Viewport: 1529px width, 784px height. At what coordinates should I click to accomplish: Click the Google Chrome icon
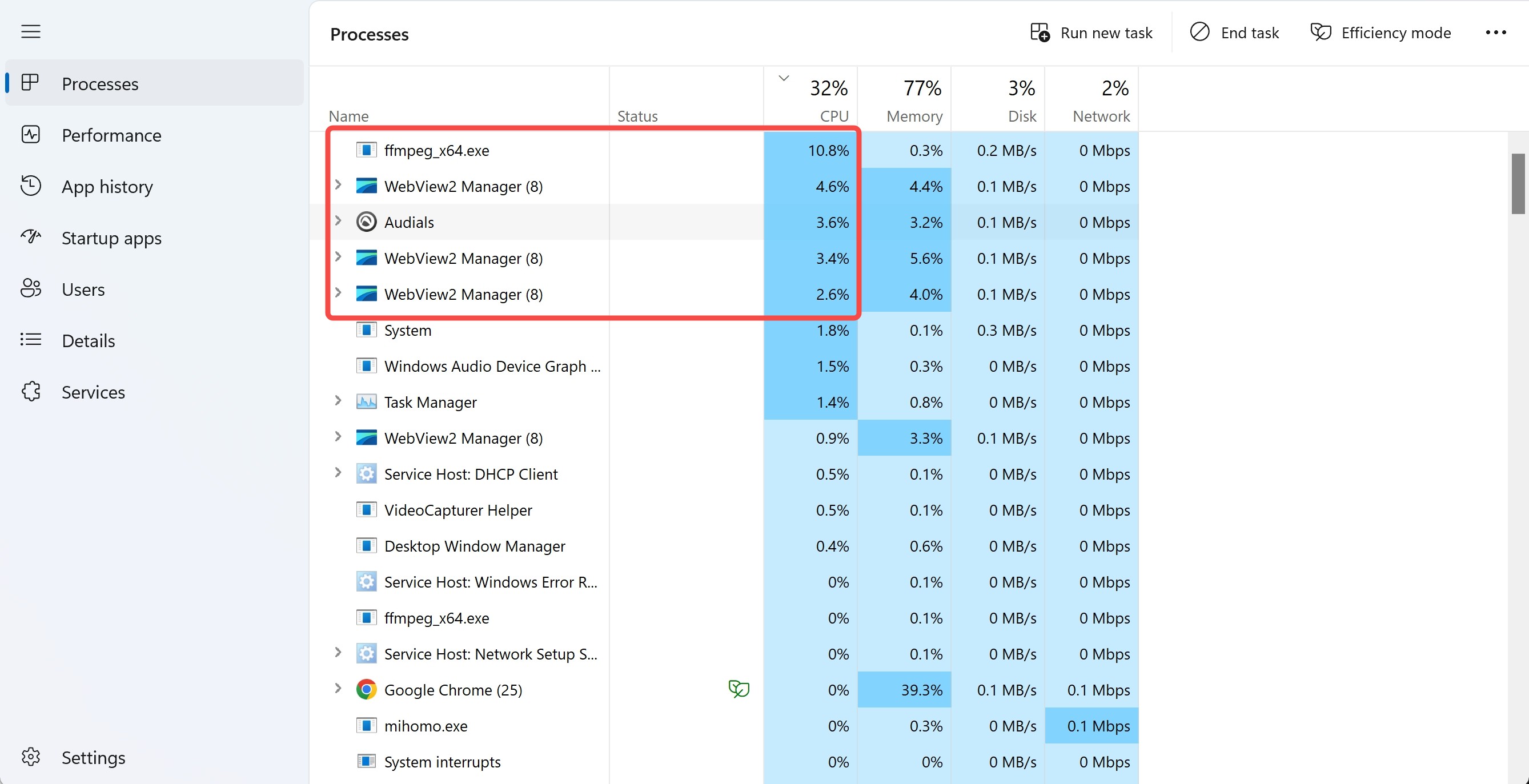click(x=366, y=690)
